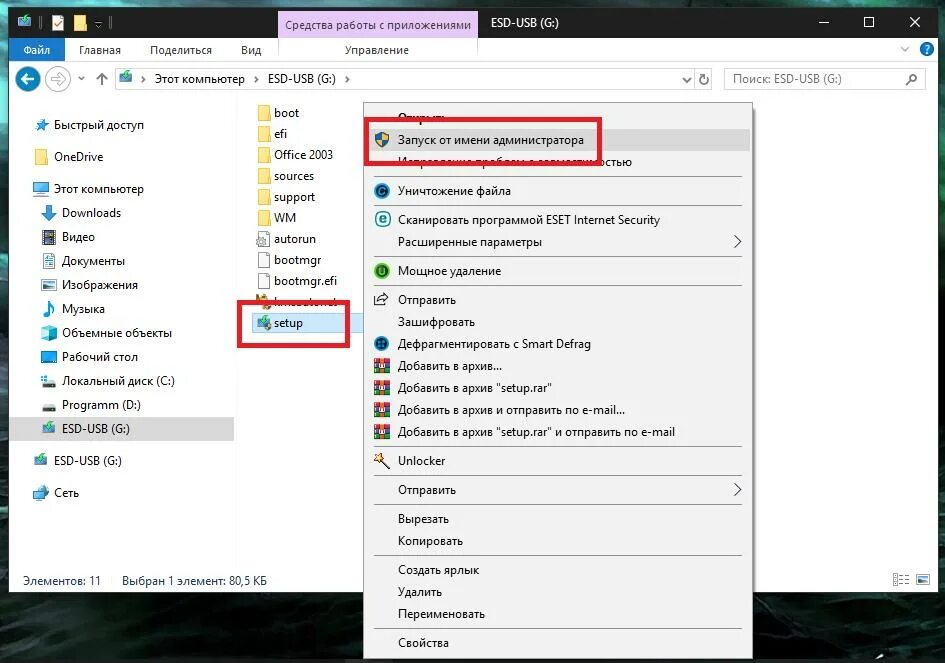This screenshot has height=663, width=945.
Task: Click the search magnifier icon
Action: (x=912, y=79)
